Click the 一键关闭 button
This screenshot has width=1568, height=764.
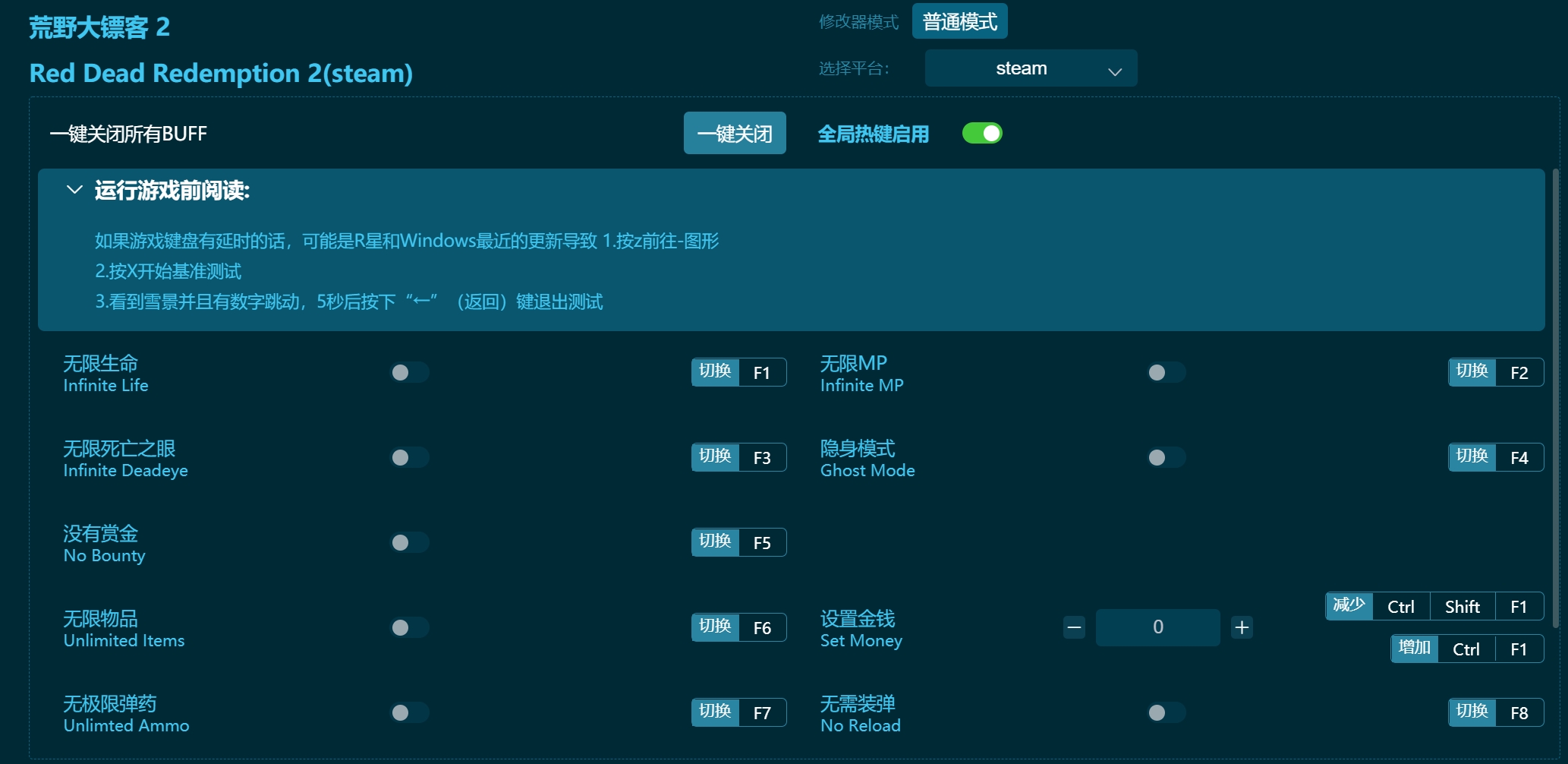735,134
